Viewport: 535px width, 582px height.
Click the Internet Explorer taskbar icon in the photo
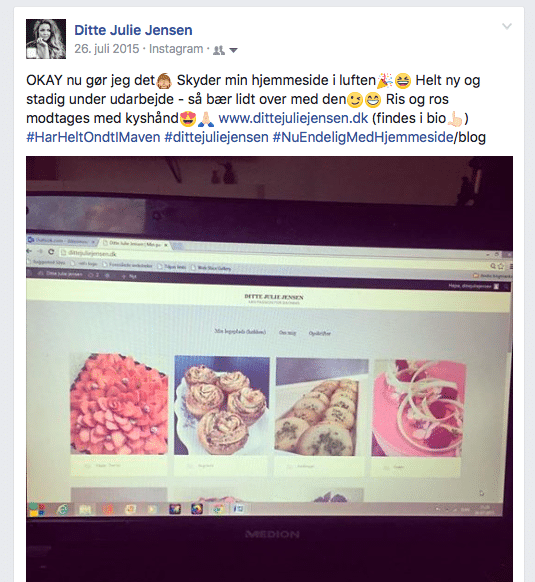(x=62, y=509)
